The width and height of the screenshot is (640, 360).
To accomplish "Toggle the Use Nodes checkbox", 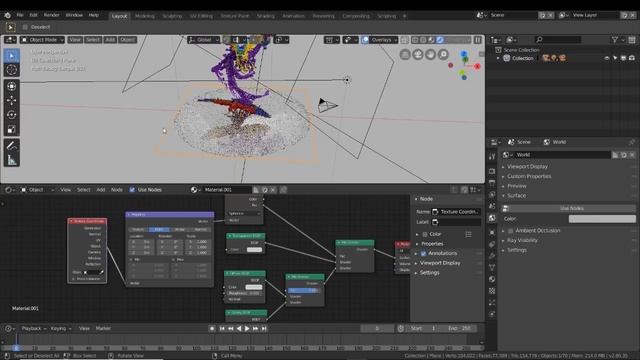I will coord(132,190).
